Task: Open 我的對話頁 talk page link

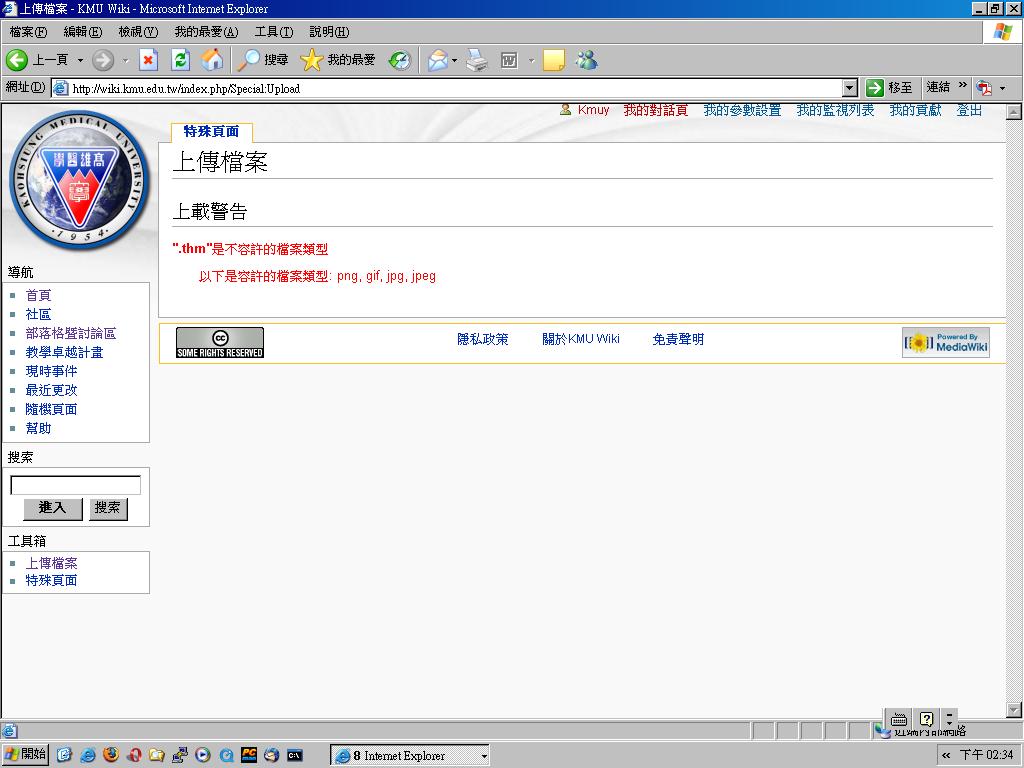Action: coord(656,110)
